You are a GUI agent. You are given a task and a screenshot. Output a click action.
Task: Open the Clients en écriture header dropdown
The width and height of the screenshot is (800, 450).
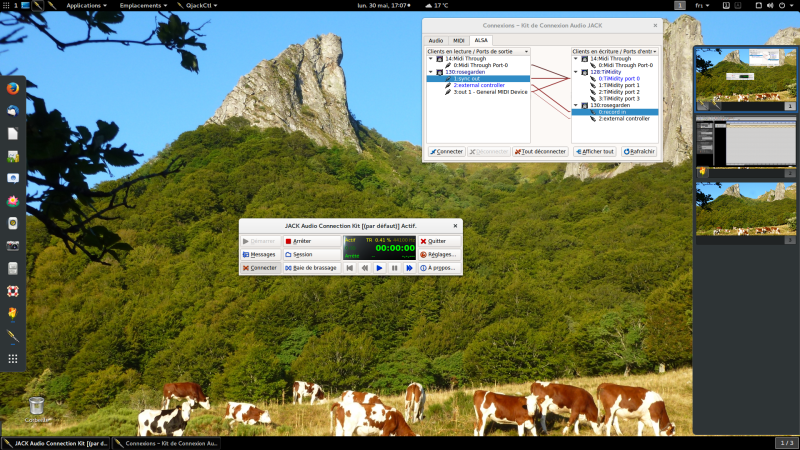point(615,52)
